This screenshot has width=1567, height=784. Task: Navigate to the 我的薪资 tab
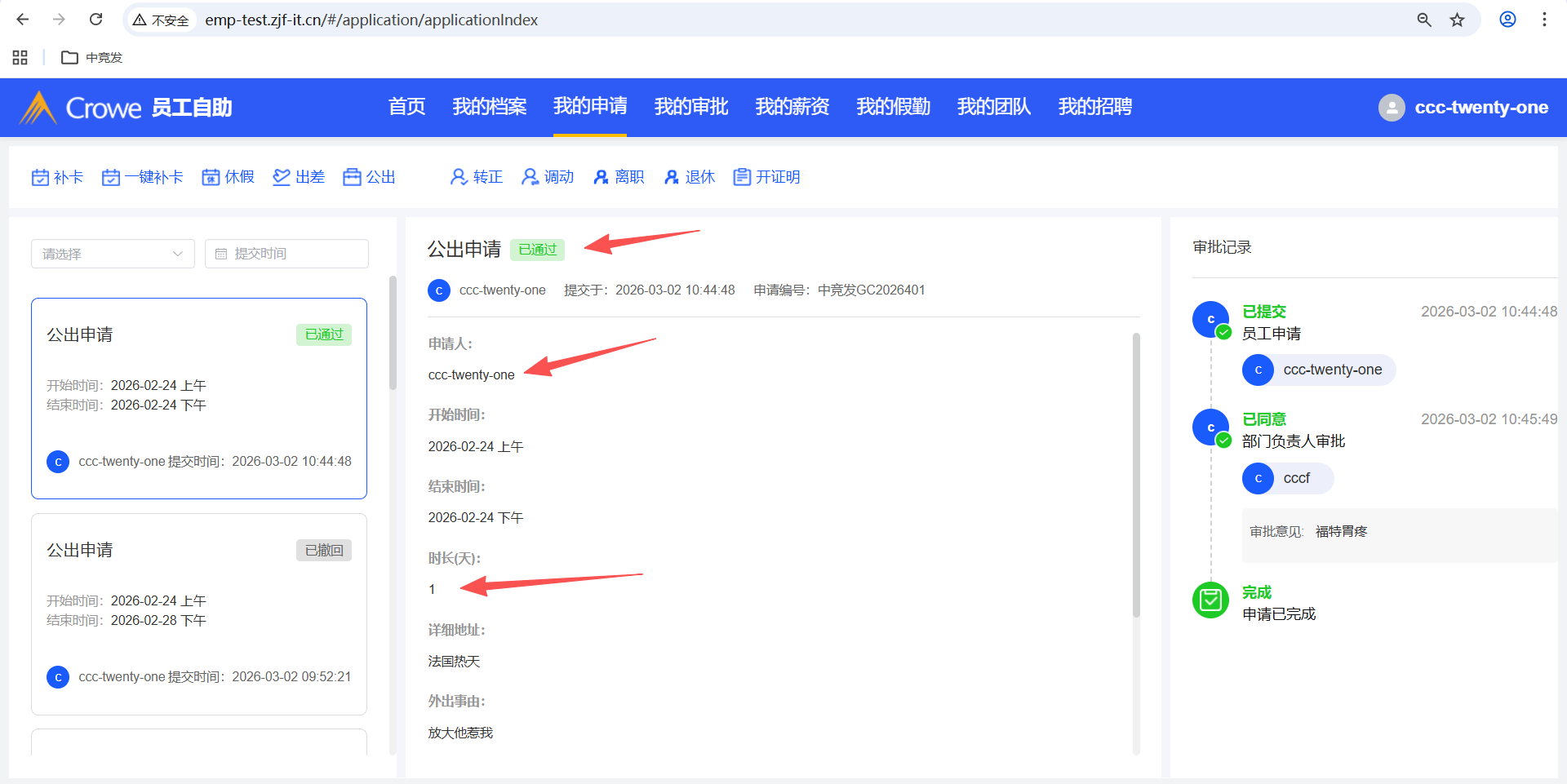(792, 107)
